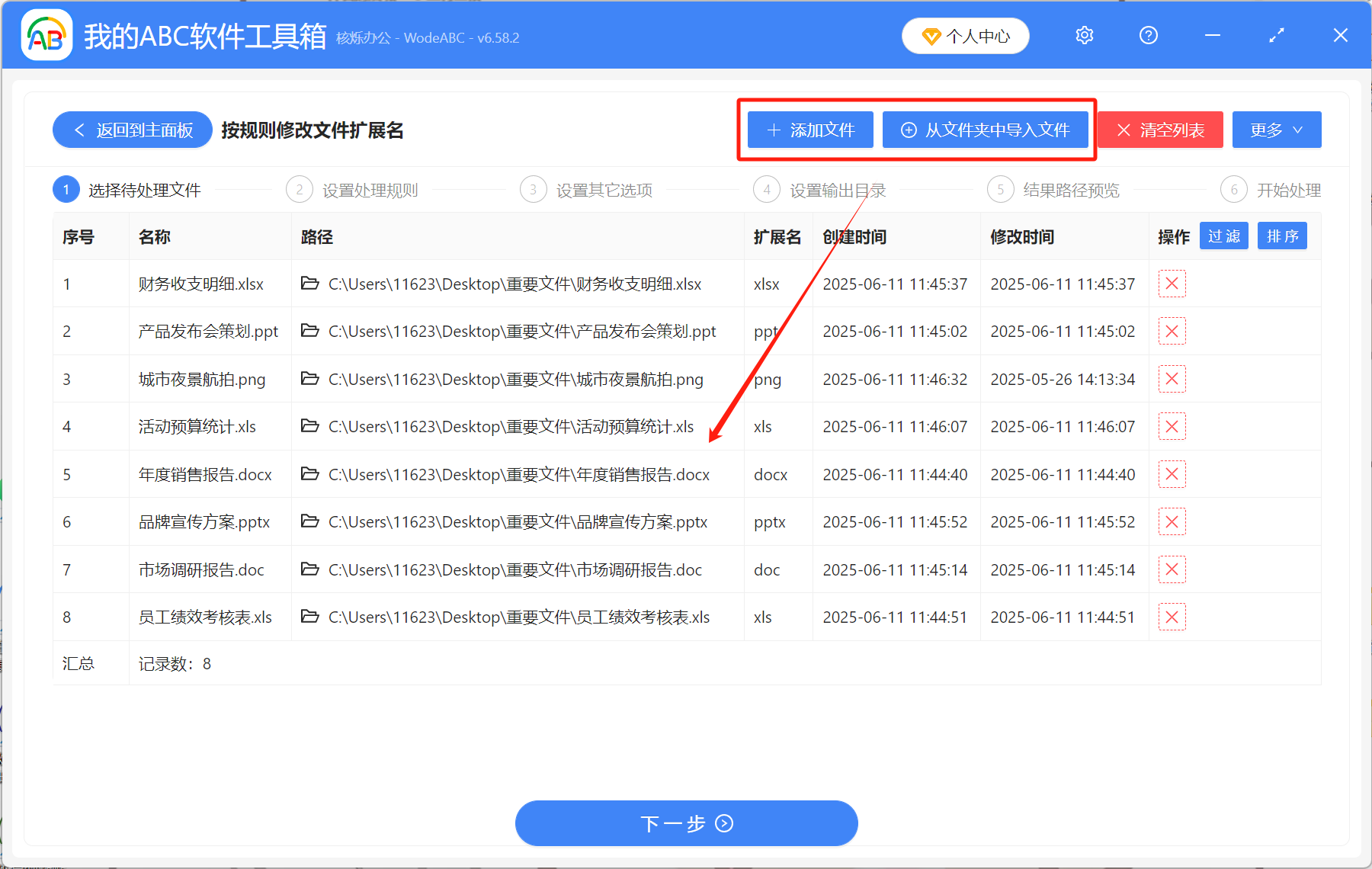Delete row 品牌宣传方案.pptx
The image size is (1372, 869).
coord(1172,521)
